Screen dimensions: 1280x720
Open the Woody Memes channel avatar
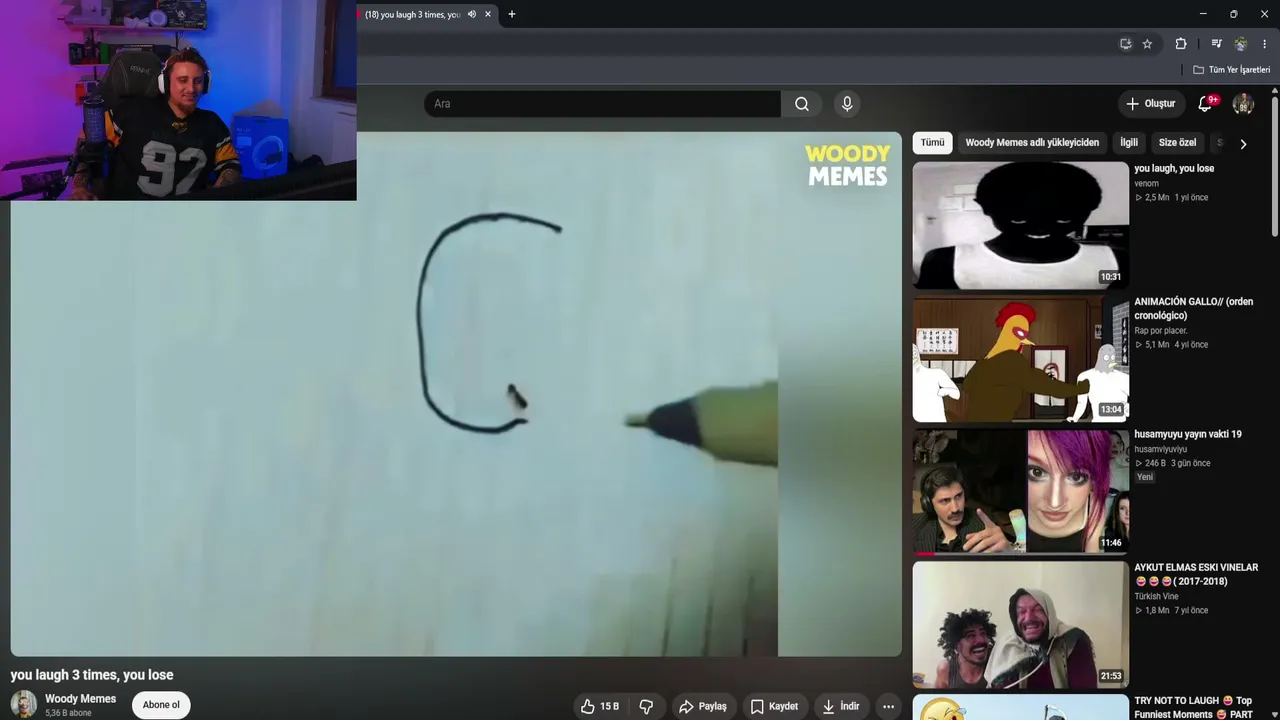[x=24, y=704]
